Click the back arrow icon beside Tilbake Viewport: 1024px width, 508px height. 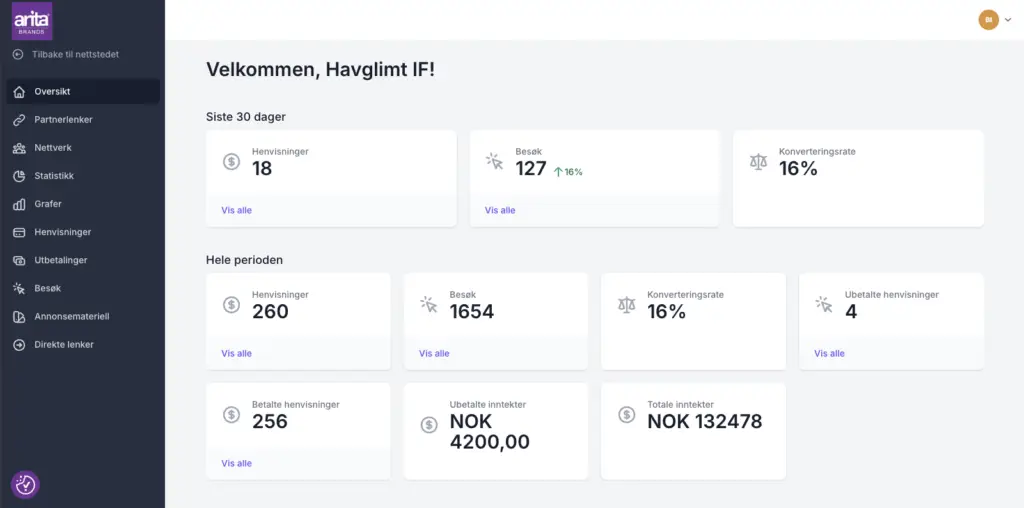coord(18,54)
